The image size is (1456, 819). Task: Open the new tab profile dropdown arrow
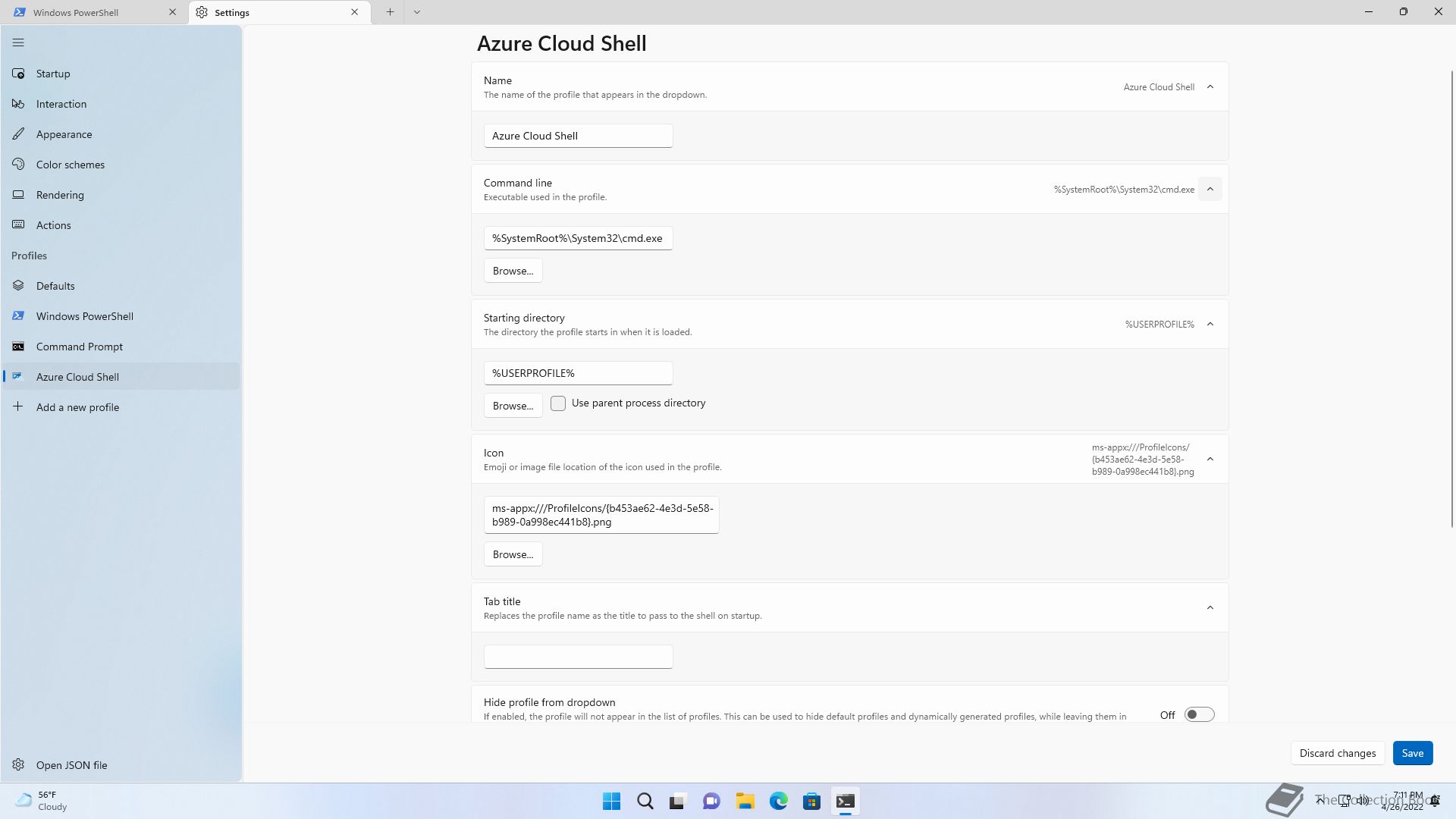pyautogui.click(x=417, y=12)
